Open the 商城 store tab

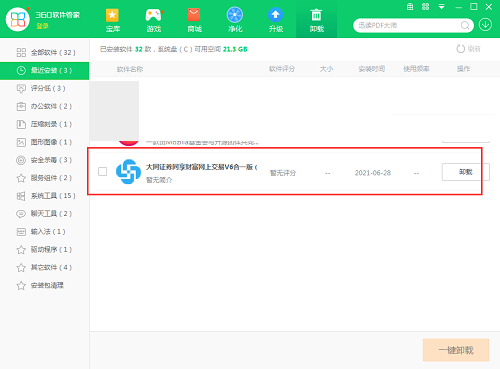point(194,20)
